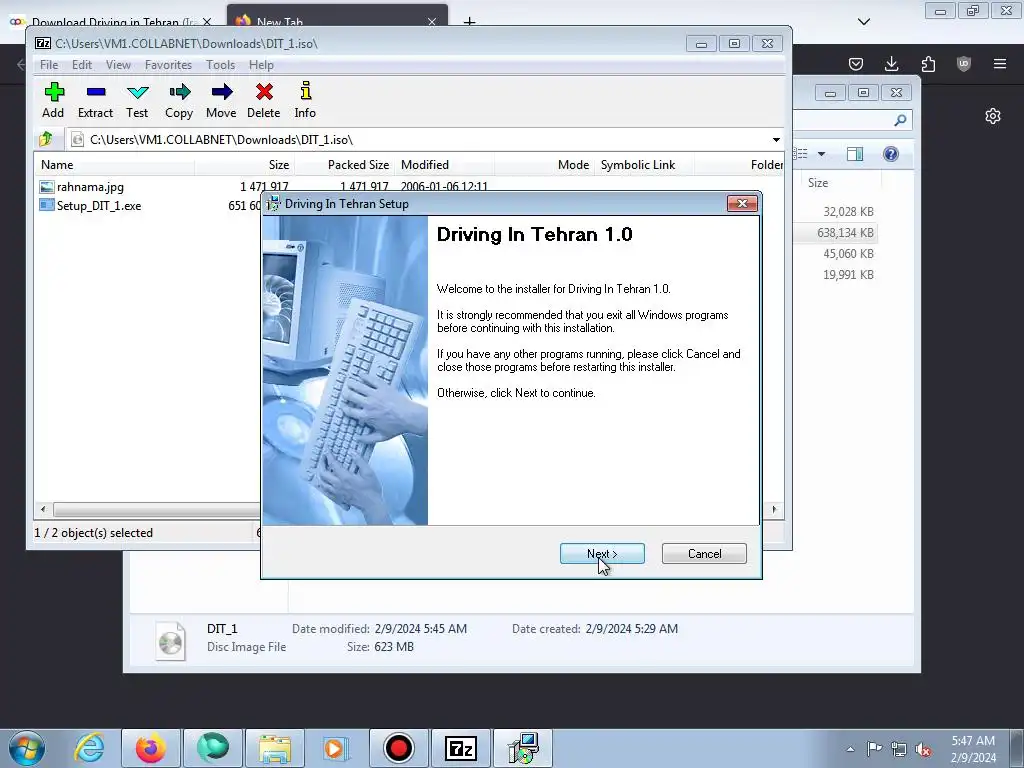Close the Driving In Tehran Setup dialog
Image resolution: width=1024 pixels, height=768 pixels.
point(743,204)
